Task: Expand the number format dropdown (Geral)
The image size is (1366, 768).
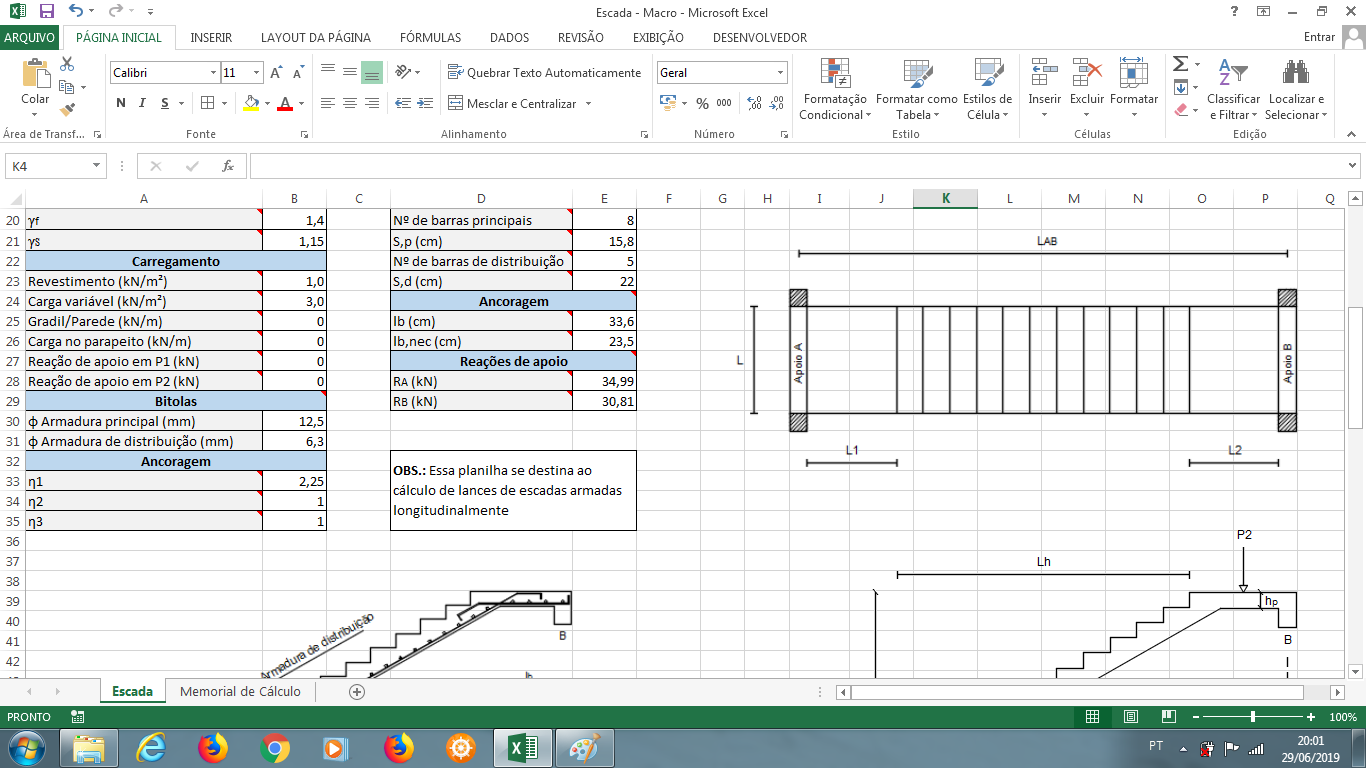Action: pyautogui.click(x=780, y=73)
